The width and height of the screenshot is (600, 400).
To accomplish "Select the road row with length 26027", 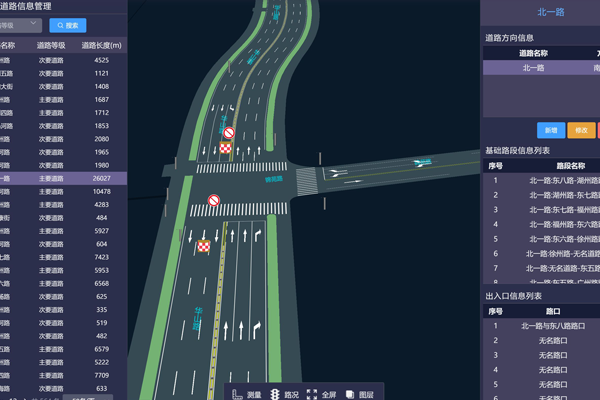I will tap(62, 178).
